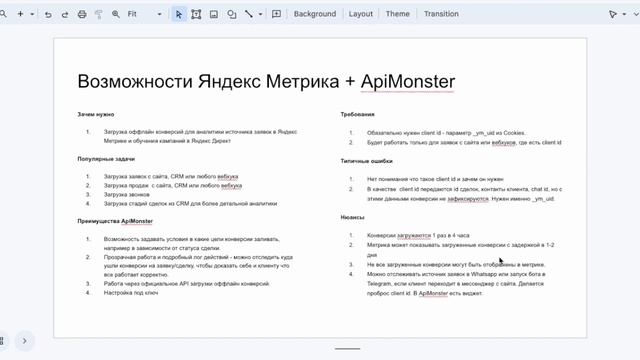This screenshot has height=360, width=640.
Task: Open the Theme panel
Action: (398, 14)
